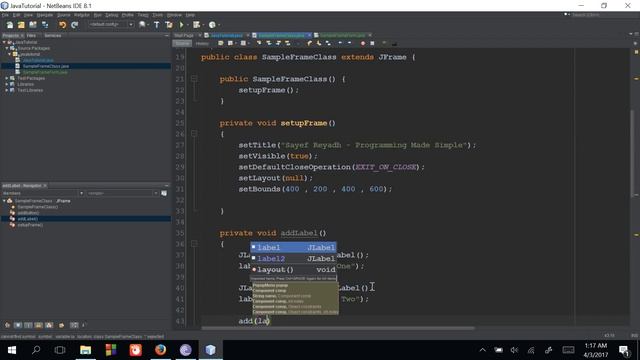Click the Shift Line Left editor icon
This screenshot has width=640, height=360.
[x=340, y=43]
